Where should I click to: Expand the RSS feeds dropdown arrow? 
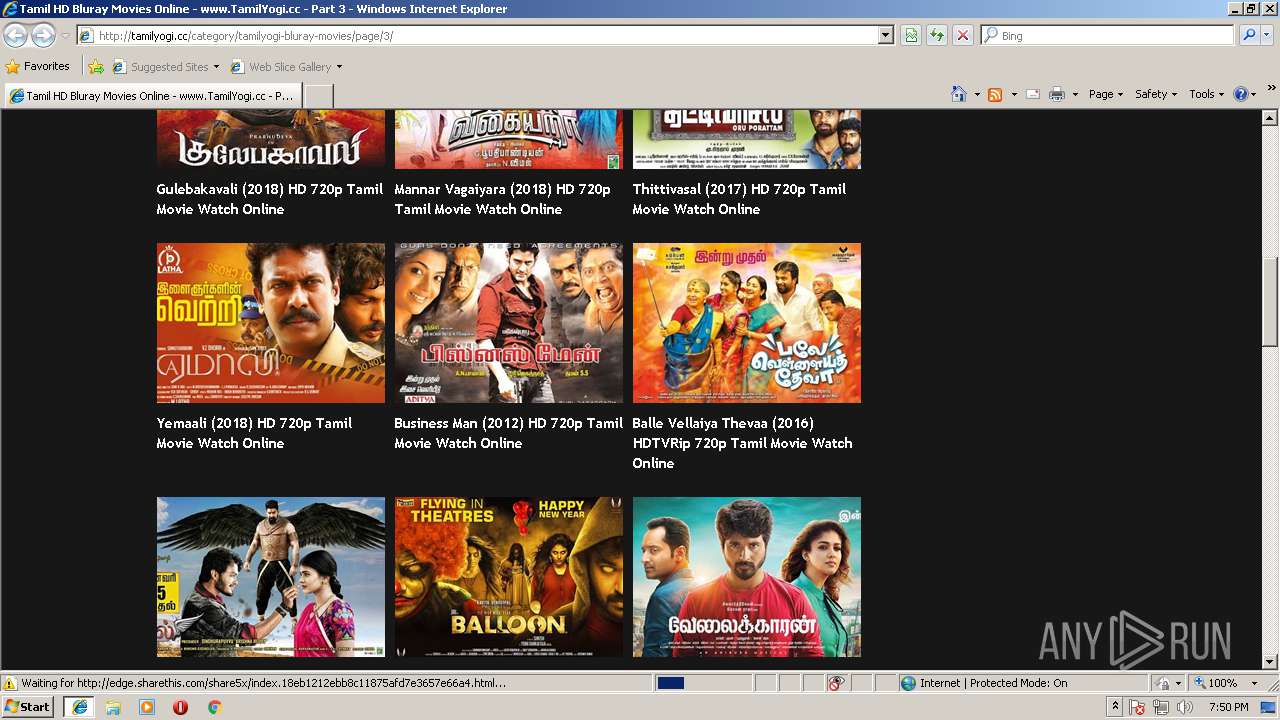click(1013, 94)
